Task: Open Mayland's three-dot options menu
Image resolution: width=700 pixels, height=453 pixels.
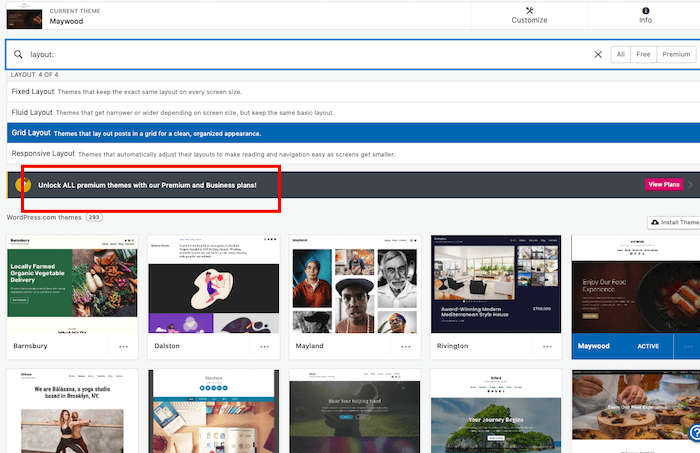Action: 406,346
